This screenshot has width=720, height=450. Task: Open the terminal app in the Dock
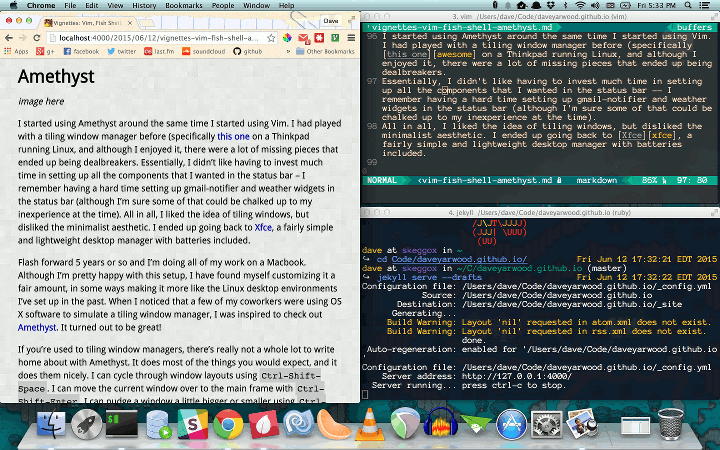coord(122,424)
